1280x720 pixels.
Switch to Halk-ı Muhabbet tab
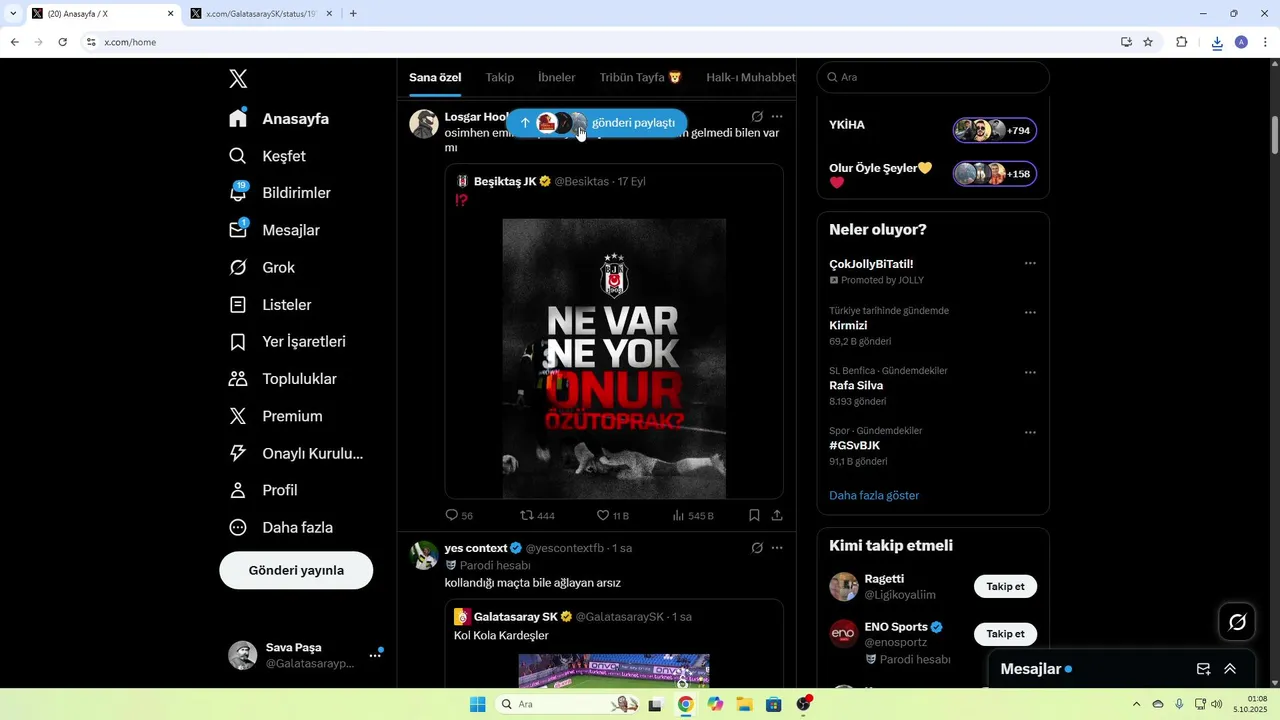751,77
